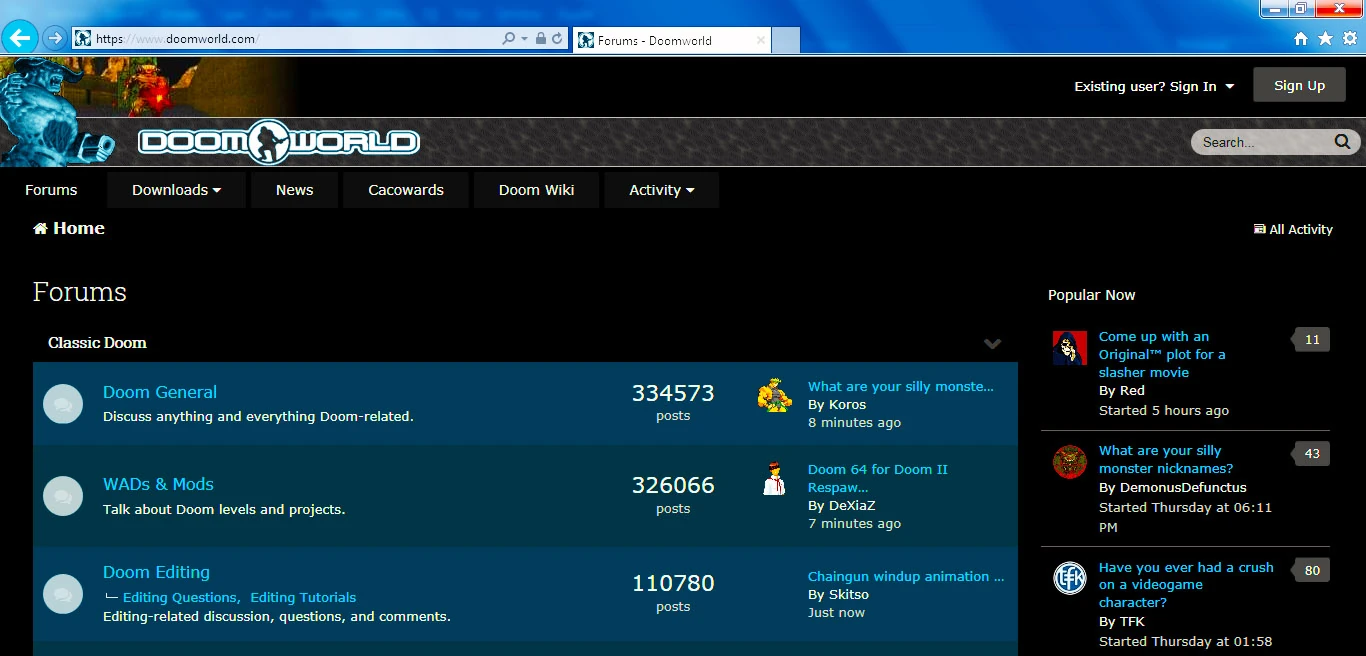1366x656 pixels.
Task: Click the DeXiaZ username link
Action: click(x=851, y=505)
